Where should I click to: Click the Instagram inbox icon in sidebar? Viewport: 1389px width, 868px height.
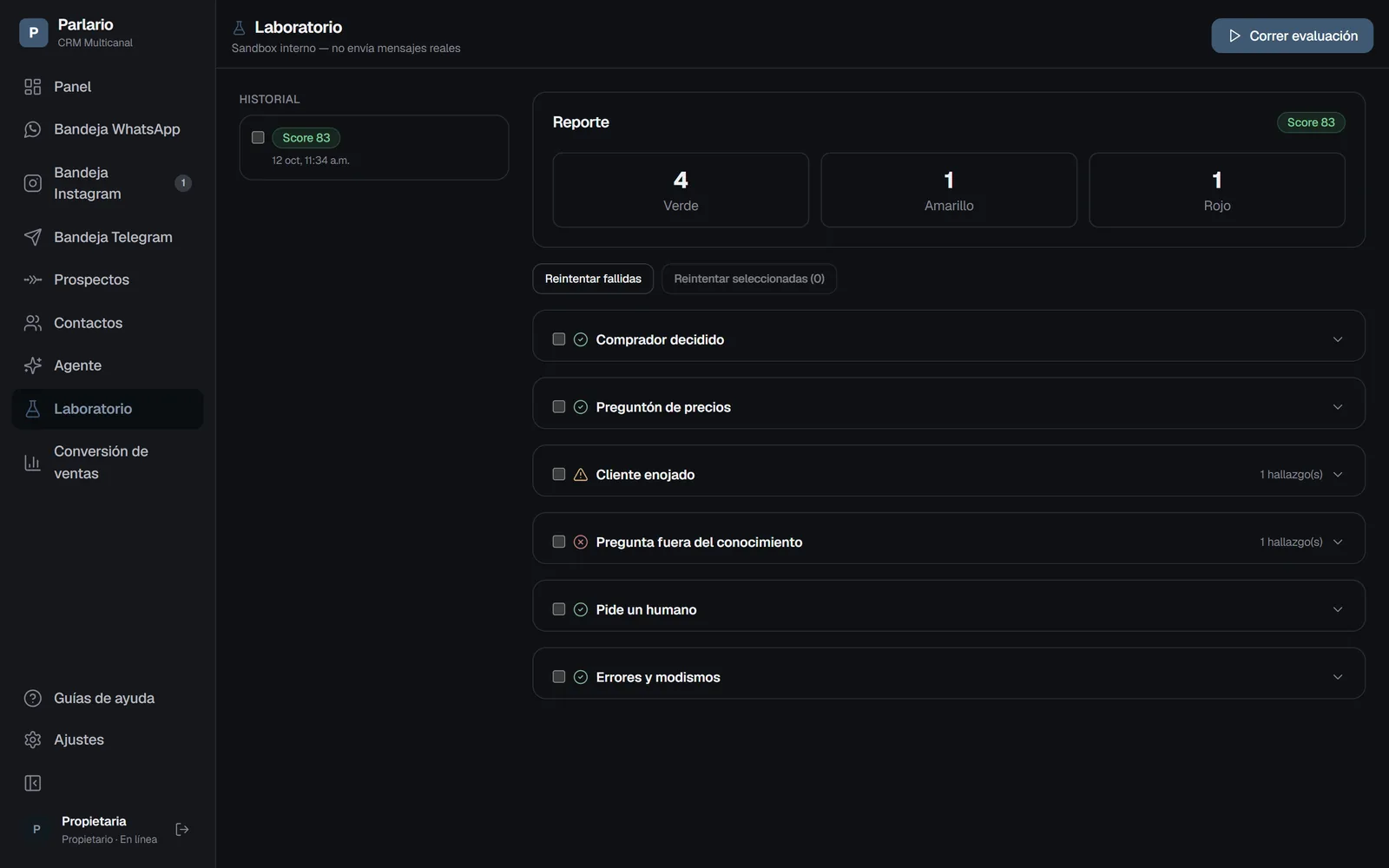tap(33, 183)
